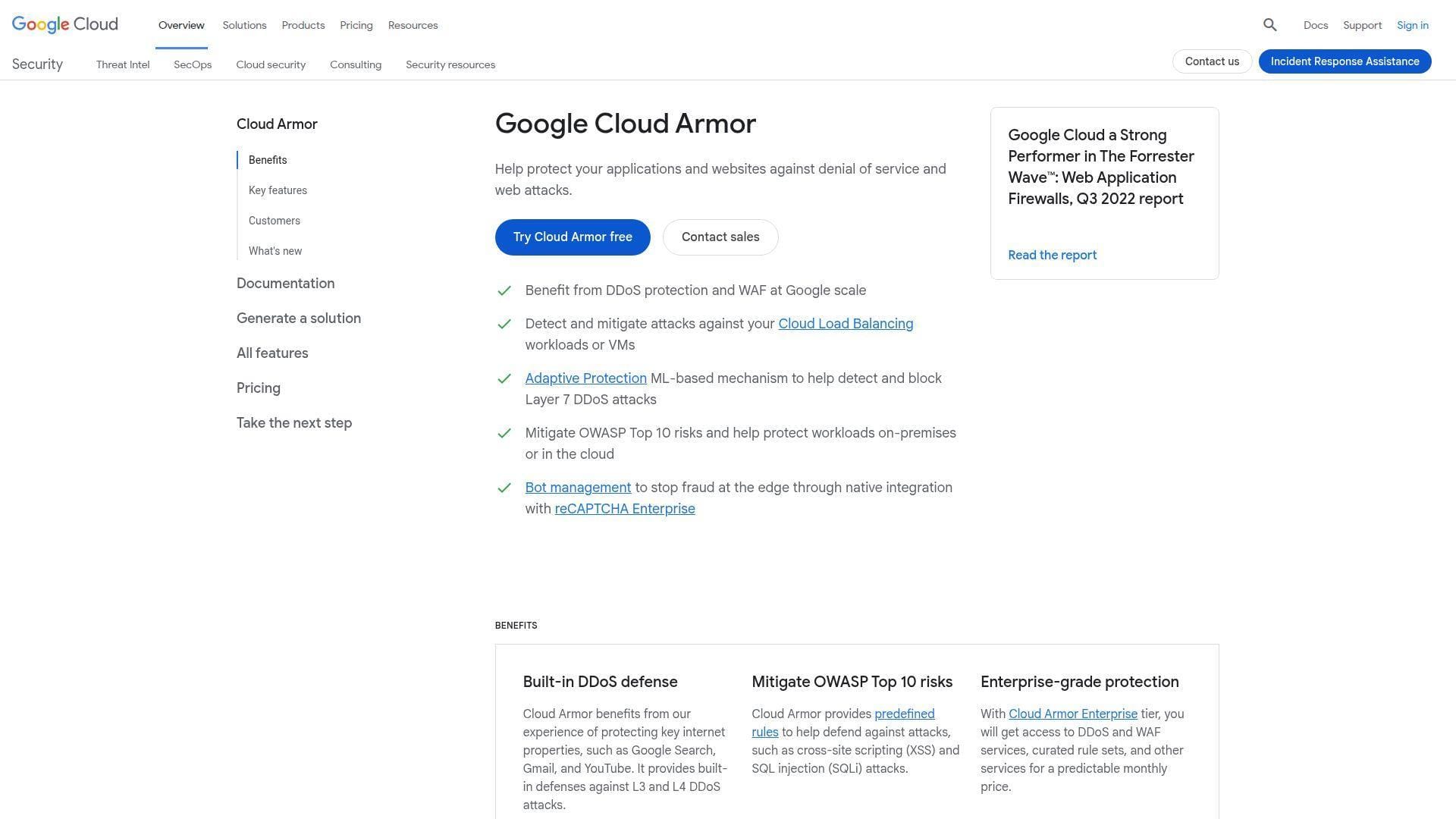This screenshot has height=819, width=1456.
Task: Click the BENEFITS section label
Action: 516,626
